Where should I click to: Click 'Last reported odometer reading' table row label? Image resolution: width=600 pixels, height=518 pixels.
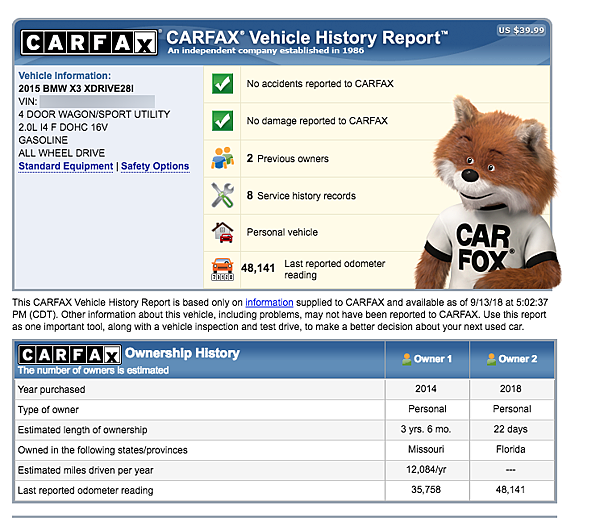pyautogui.click(x=85, y=490)
